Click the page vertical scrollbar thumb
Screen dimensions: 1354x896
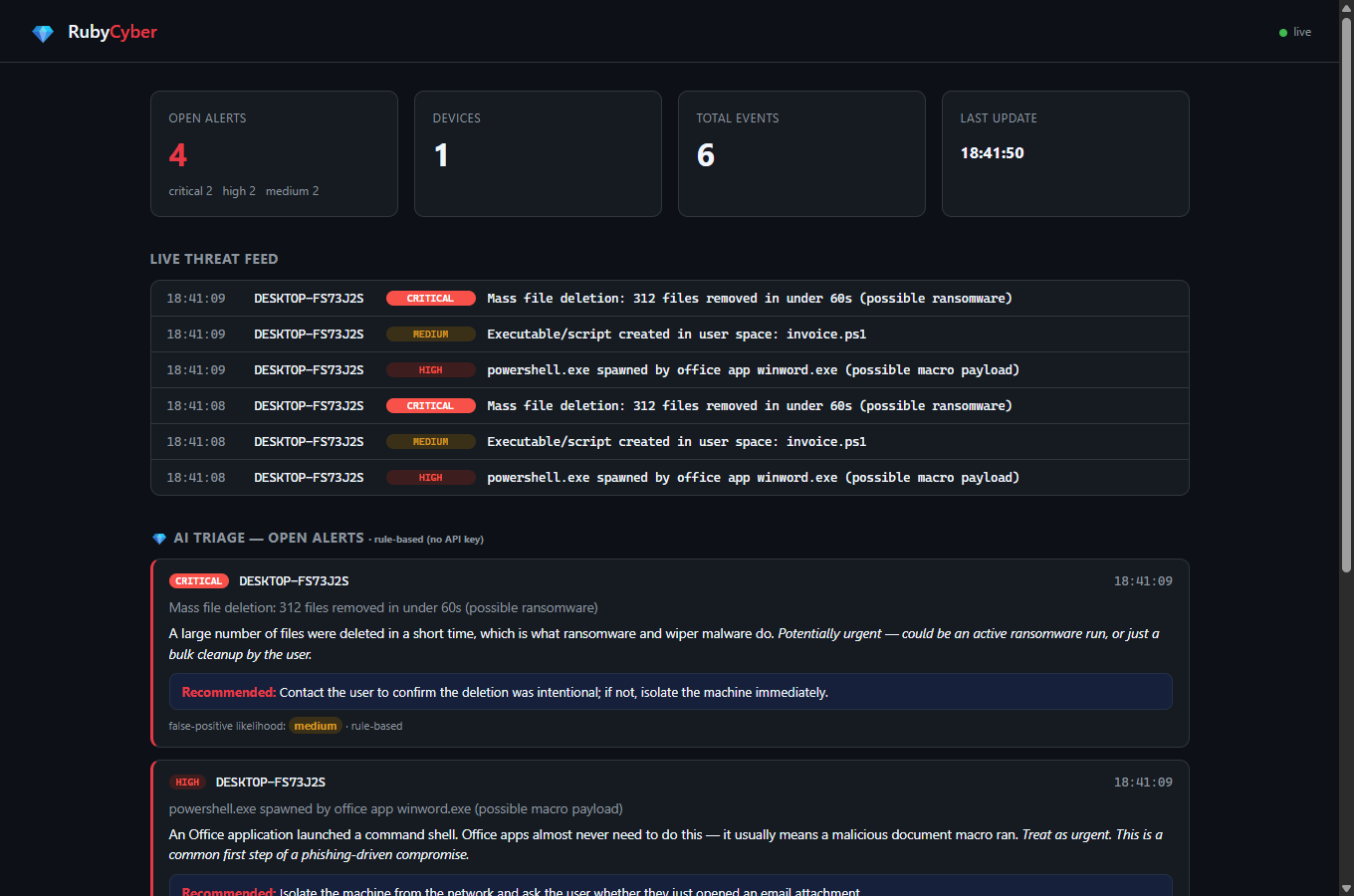(x=1346, y=295)
